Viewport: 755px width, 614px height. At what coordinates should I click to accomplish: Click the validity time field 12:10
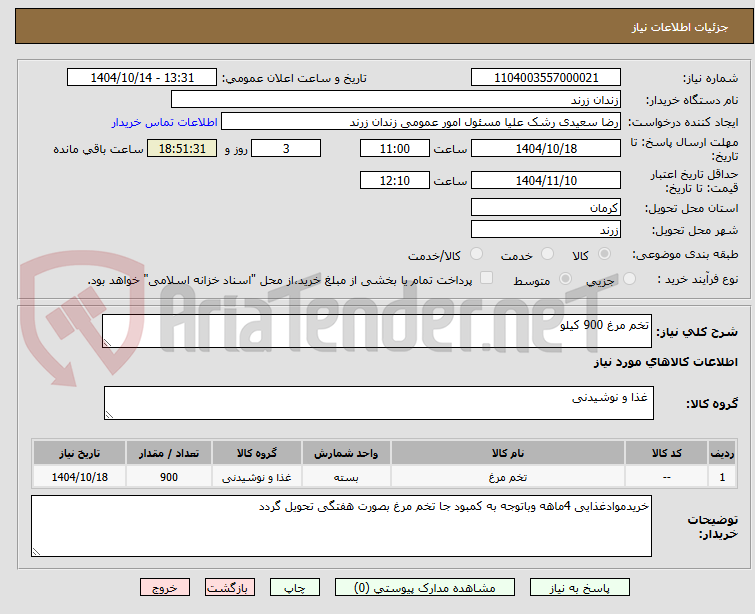click(395, 181)
